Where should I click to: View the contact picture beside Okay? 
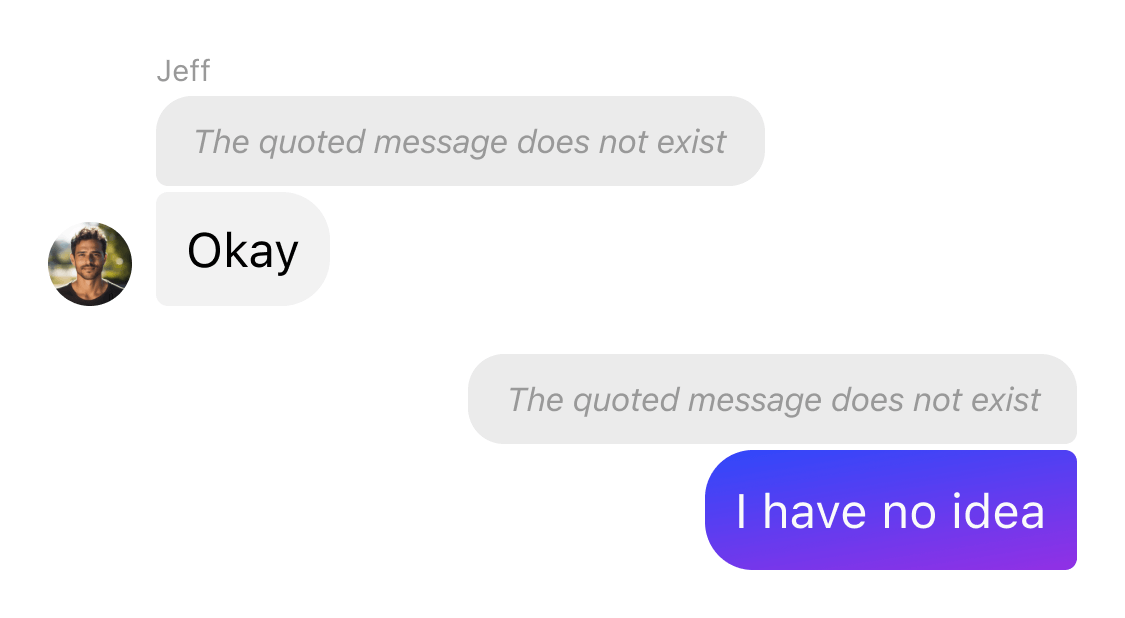click(x=90, y=263)
